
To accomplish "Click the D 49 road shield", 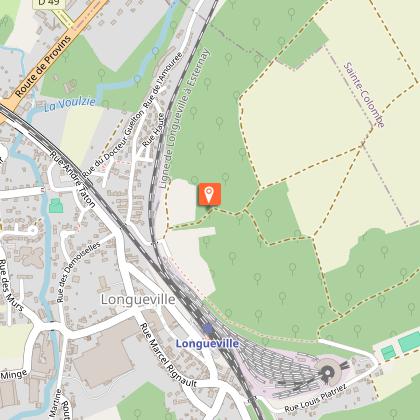I will [49, 3].
